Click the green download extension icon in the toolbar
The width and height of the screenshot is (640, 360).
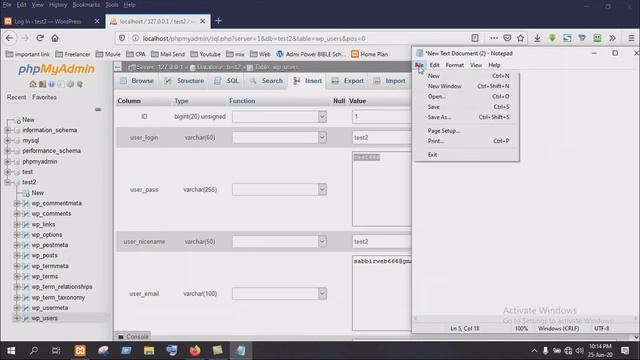(552, 38)
